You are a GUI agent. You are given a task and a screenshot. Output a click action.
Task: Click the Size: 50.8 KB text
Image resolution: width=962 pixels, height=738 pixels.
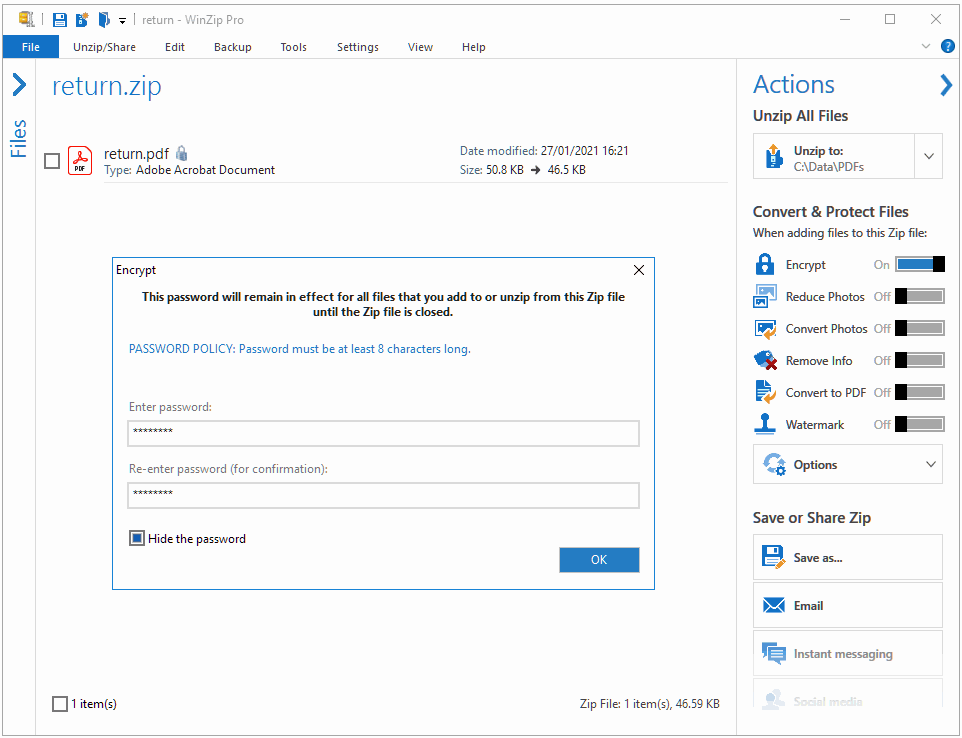(491, 169)
